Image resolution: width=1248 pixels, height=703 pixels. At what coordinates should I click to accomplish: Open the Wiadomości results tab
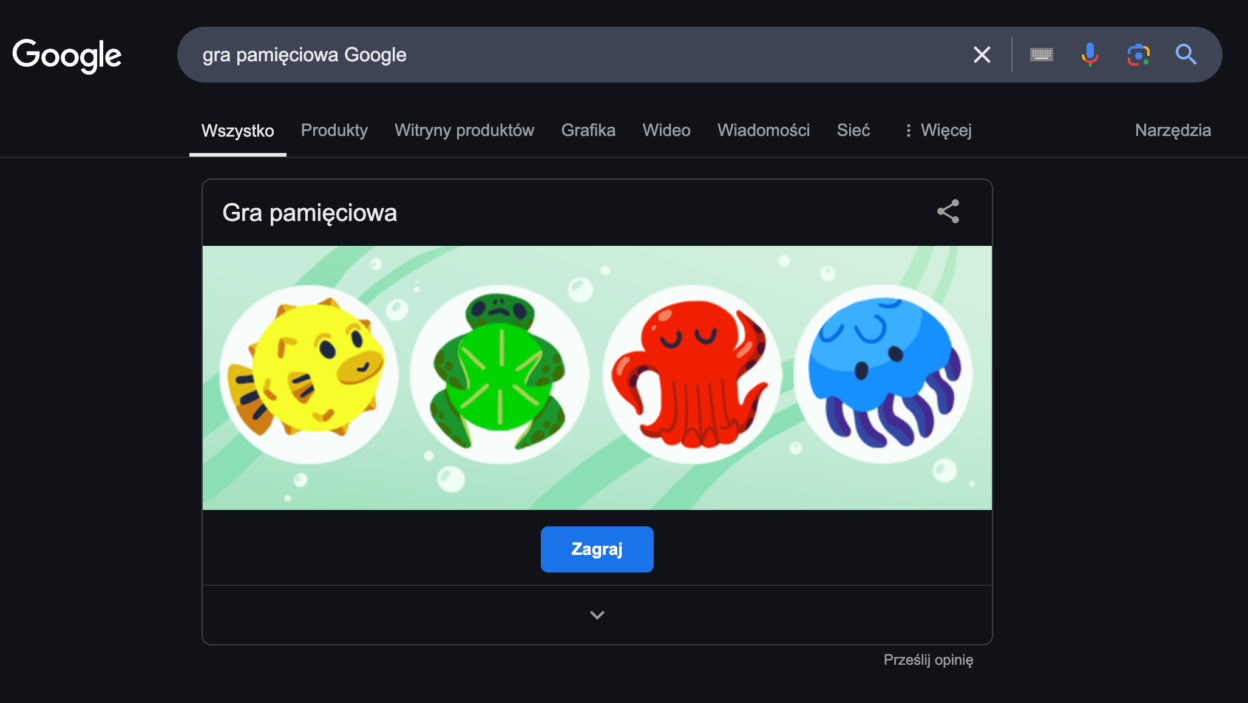click(763, 130)
